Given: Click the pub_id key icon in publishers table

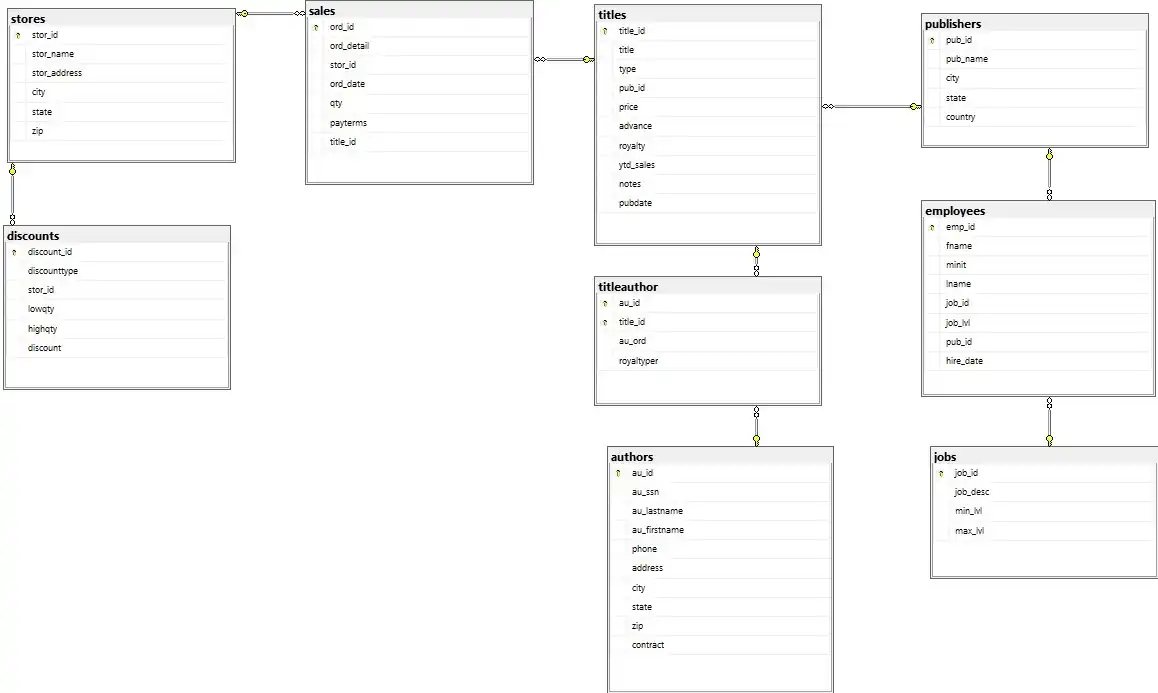Looking at the screenshot, I should 932,41.
